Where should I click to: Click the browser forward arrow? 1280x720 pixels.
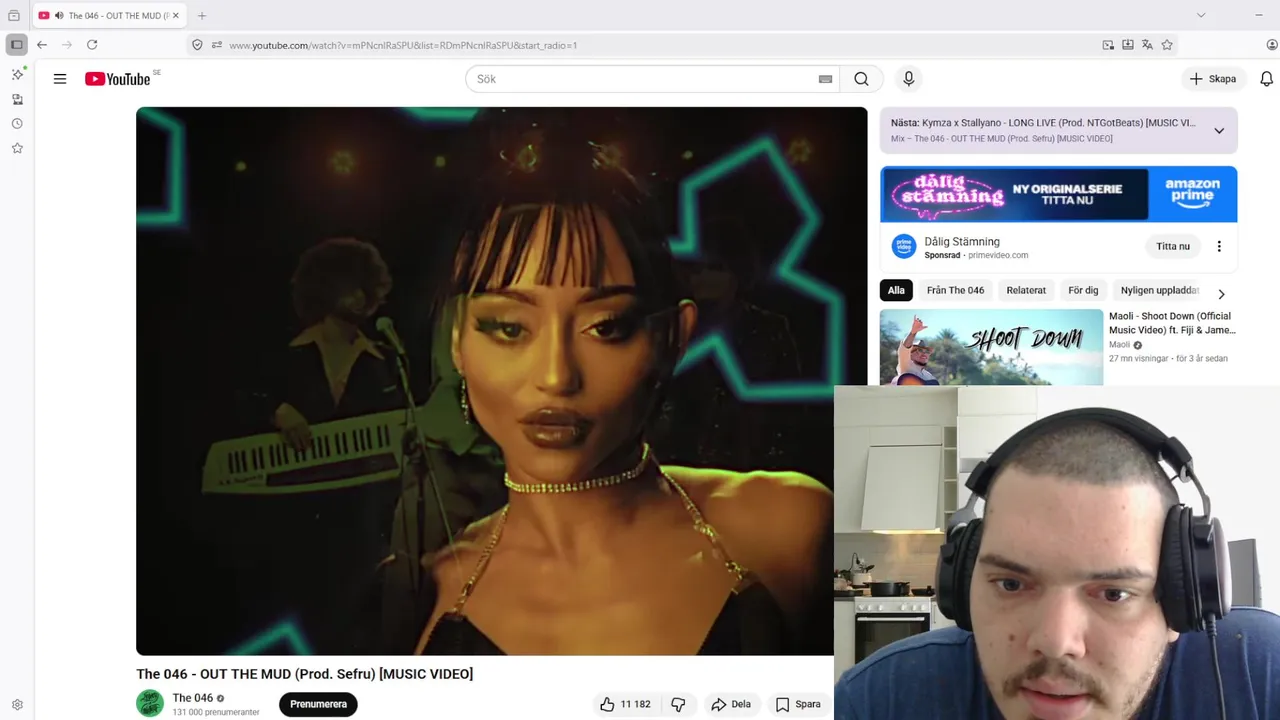point(67,45)
